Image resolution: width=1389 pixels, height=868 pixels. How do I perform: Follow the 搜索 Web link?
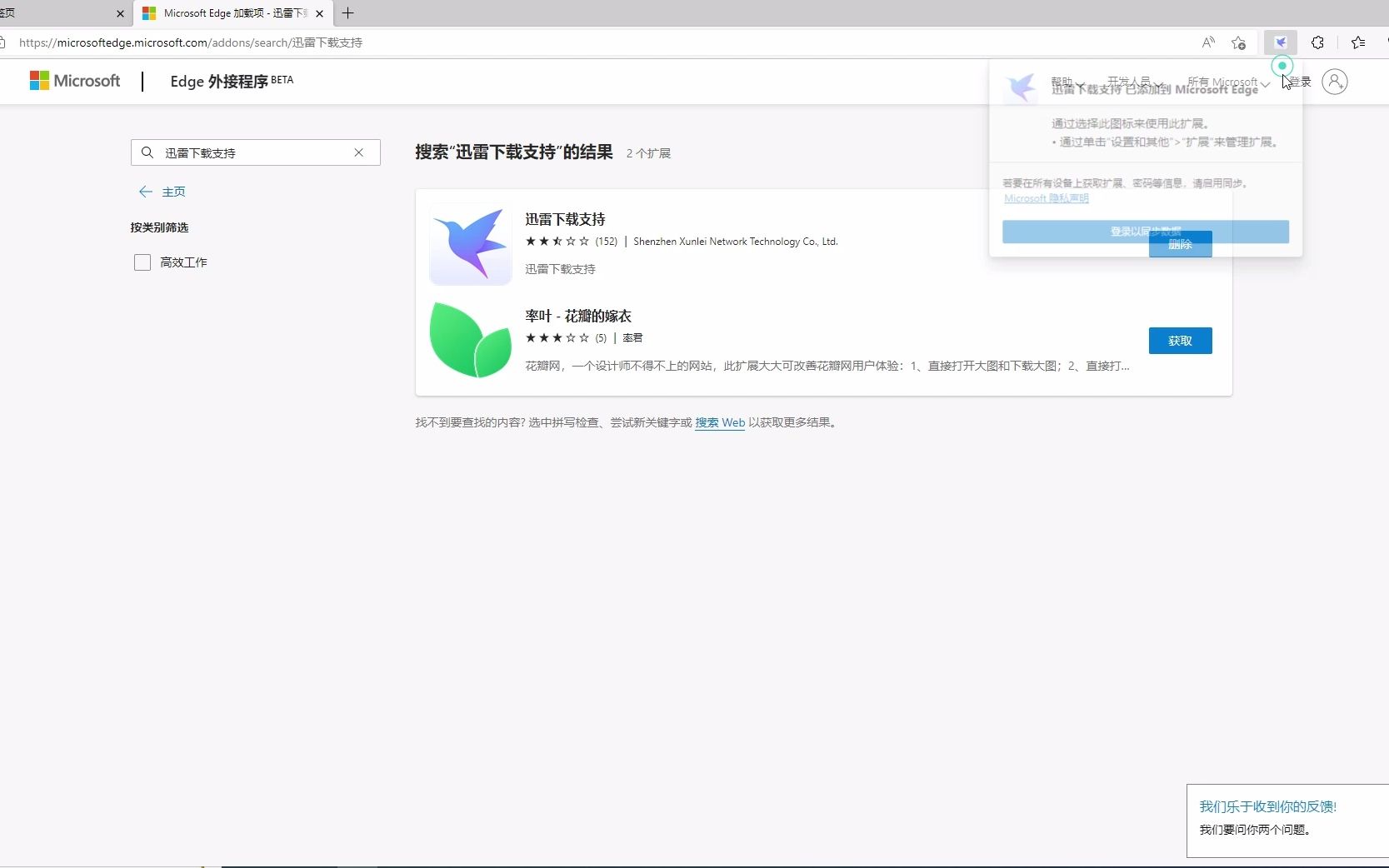[720, 422]
